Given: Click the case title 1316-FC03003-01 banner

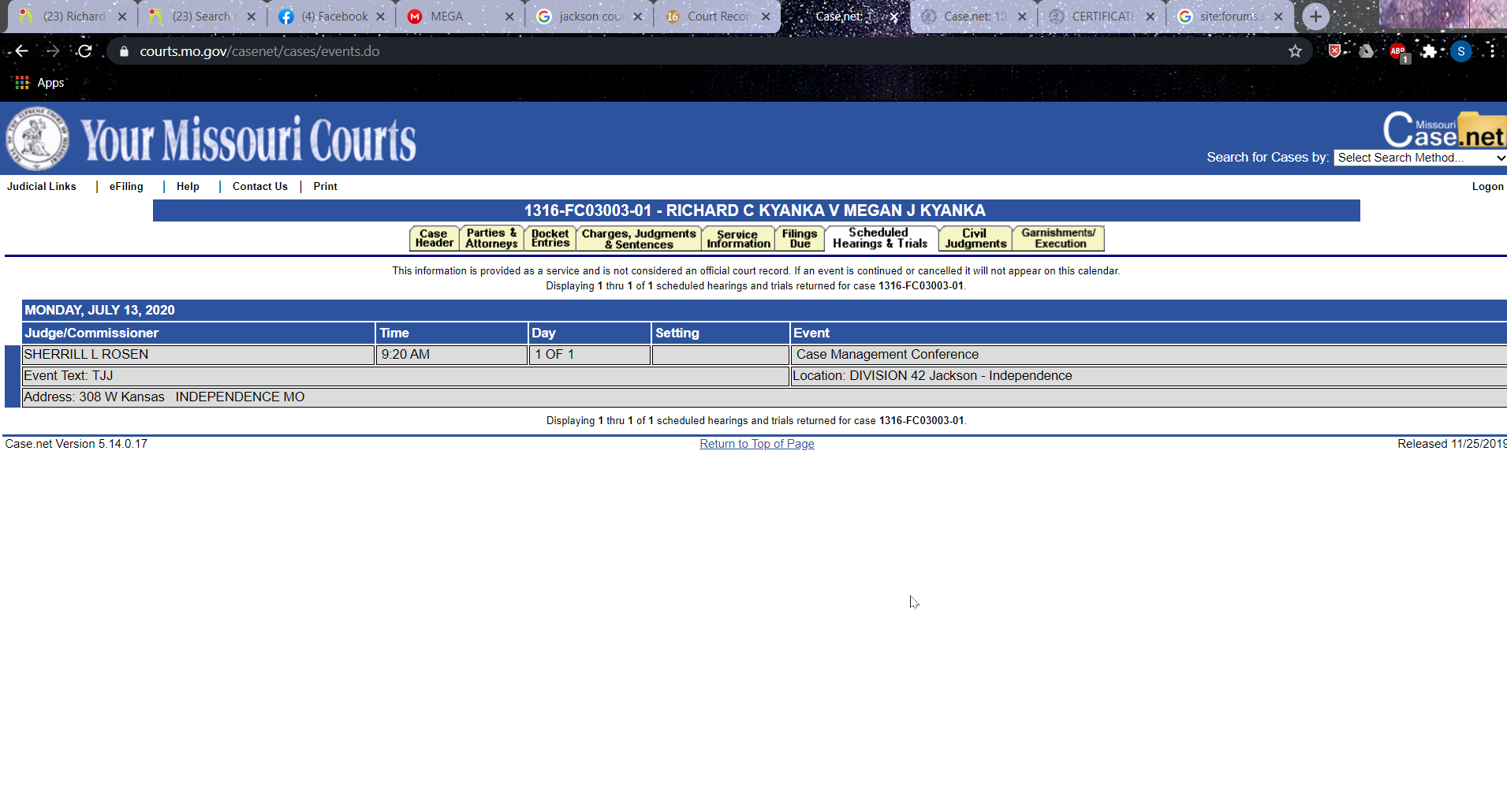Looking at the screenshot, I should point(755,210).
